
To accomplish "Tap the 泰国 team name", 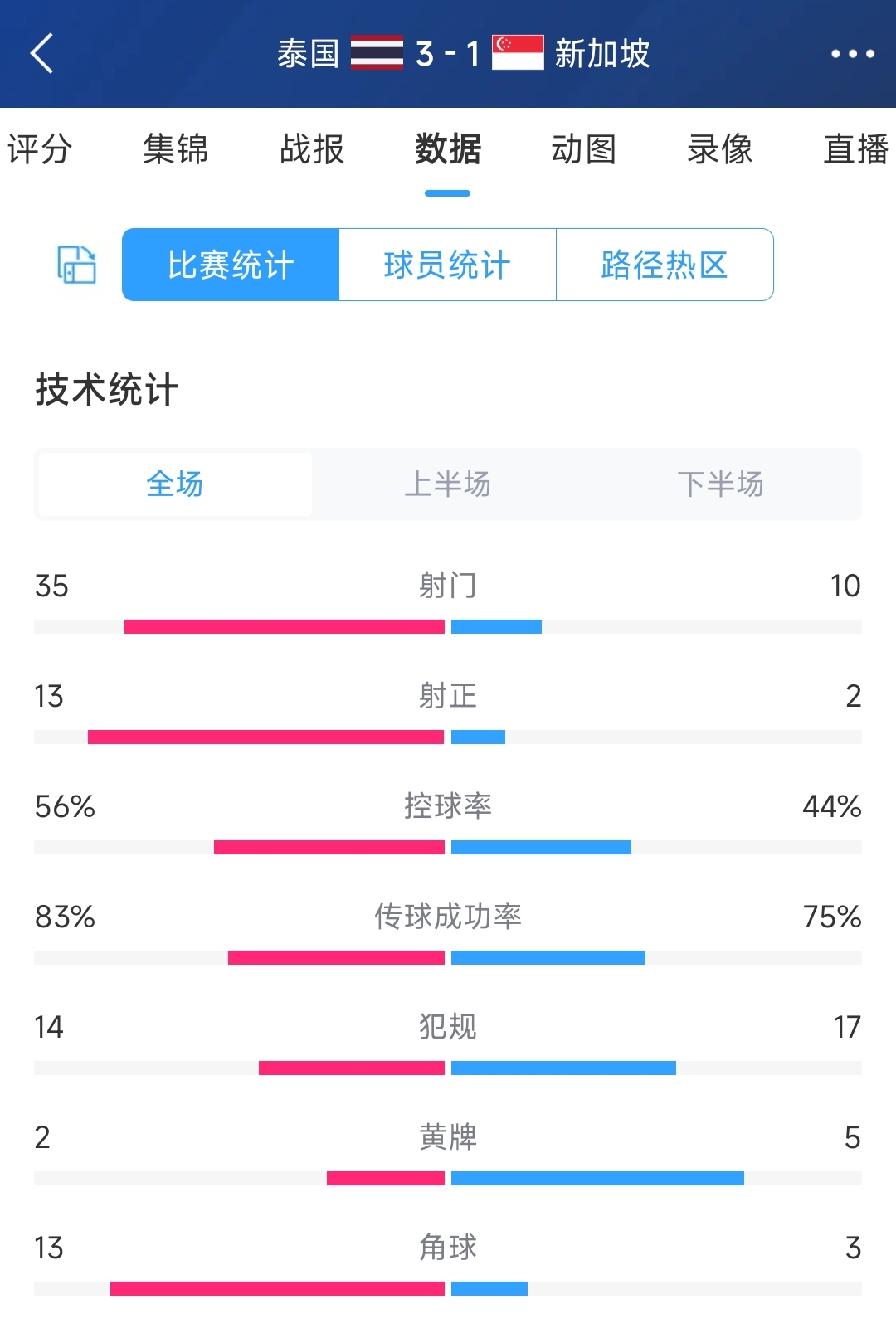I will point(309,54).
